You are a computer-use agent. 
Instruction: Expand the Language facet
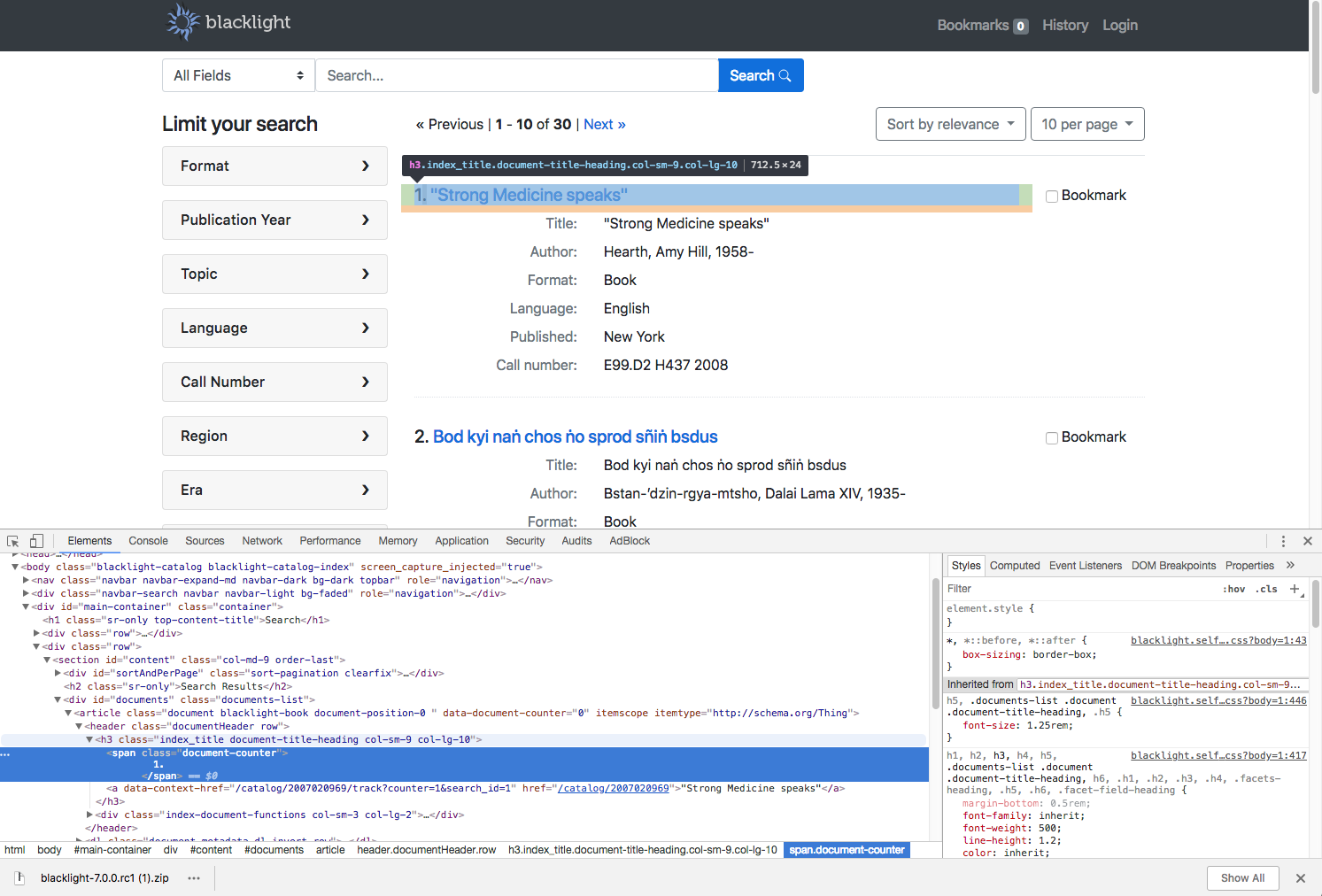[274, 328]
